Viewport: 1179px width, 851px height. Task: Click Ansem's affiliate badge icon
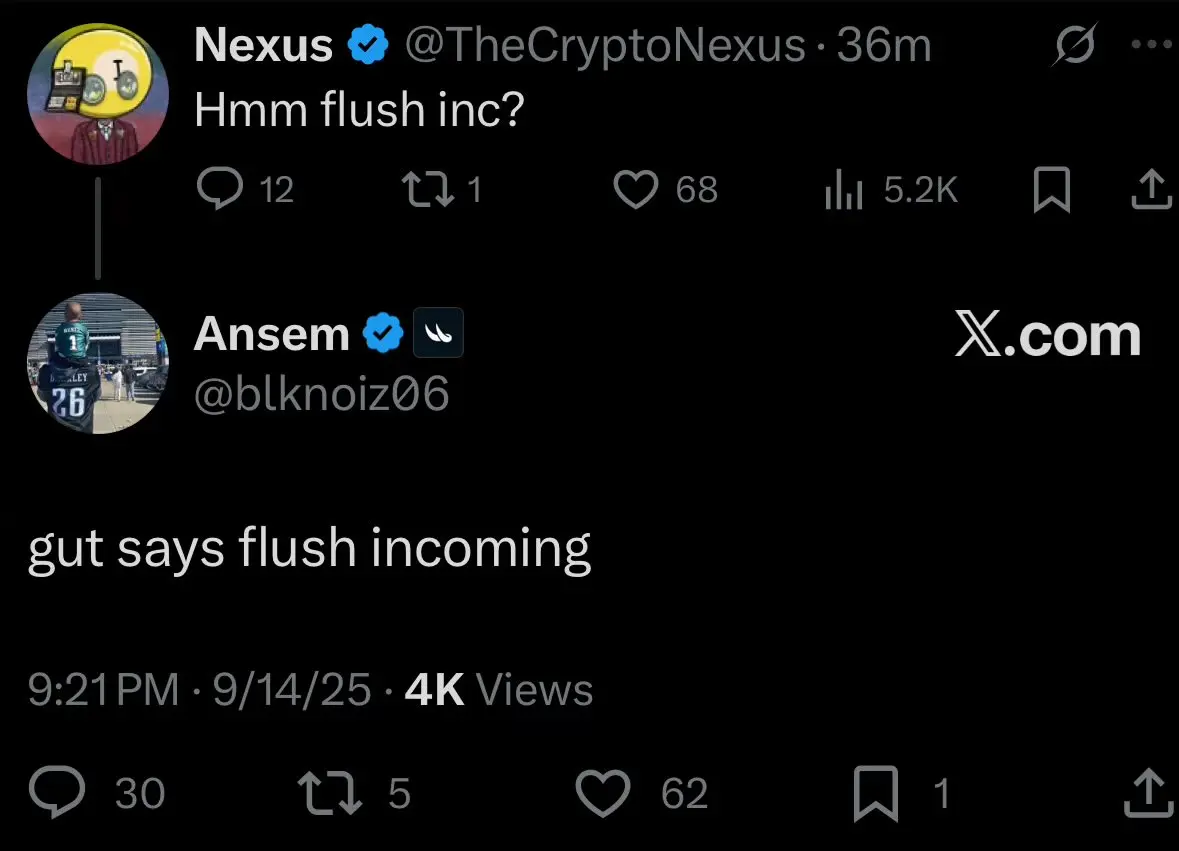coord(438,333)
